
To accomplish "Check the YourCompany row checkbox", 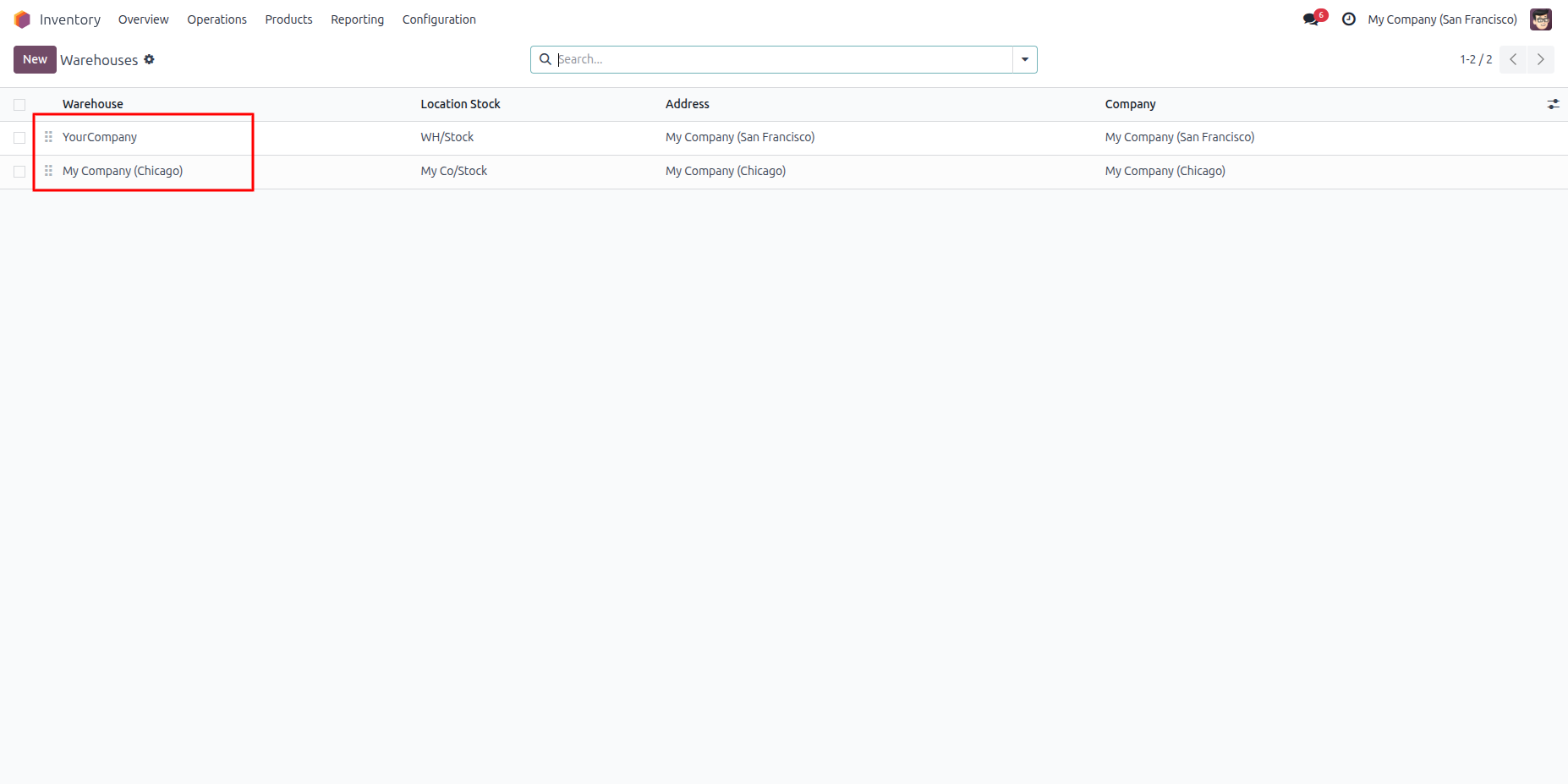I will click(19, 138).
